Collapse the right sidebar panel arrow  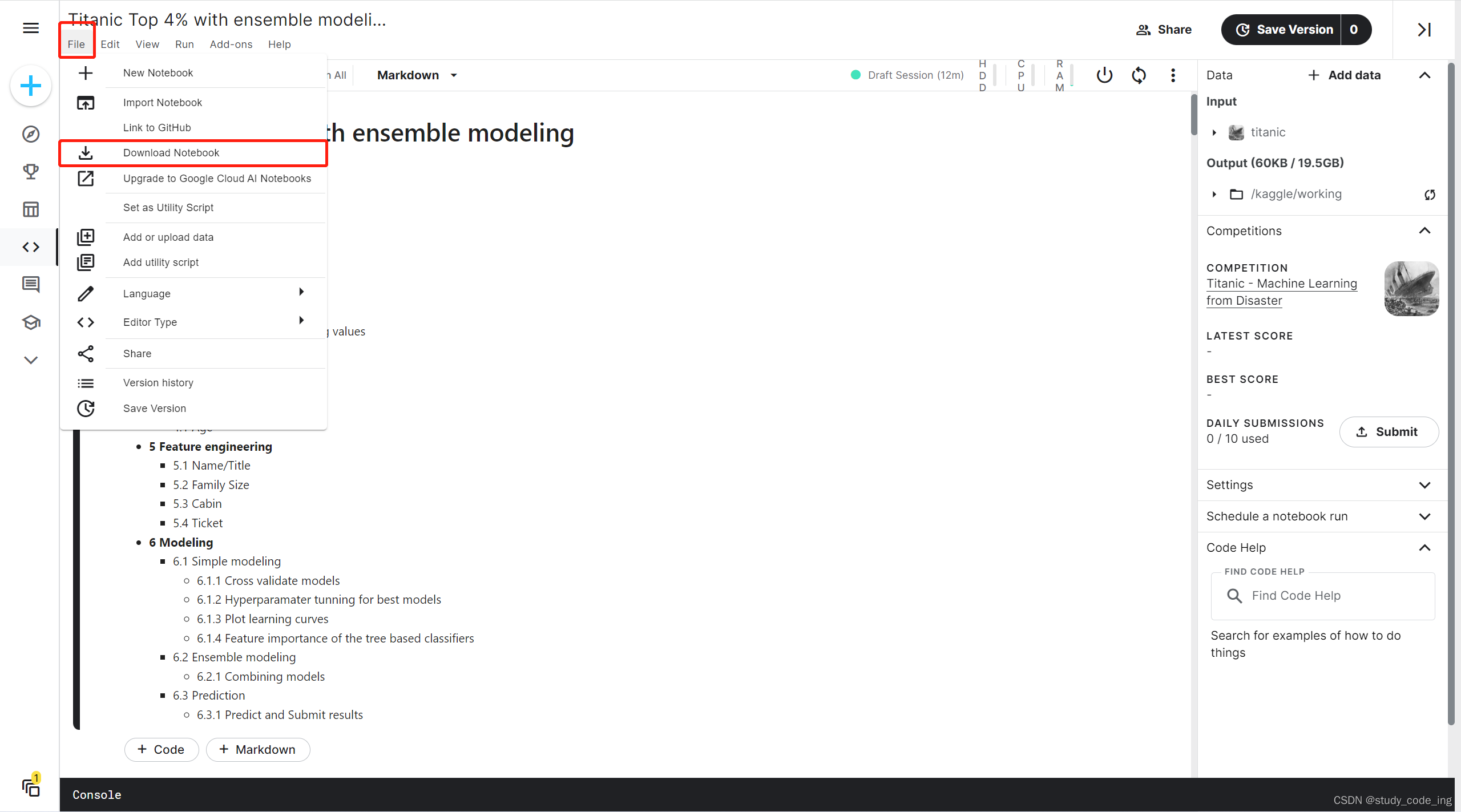pyautogui.click(x=1424, y=29)
